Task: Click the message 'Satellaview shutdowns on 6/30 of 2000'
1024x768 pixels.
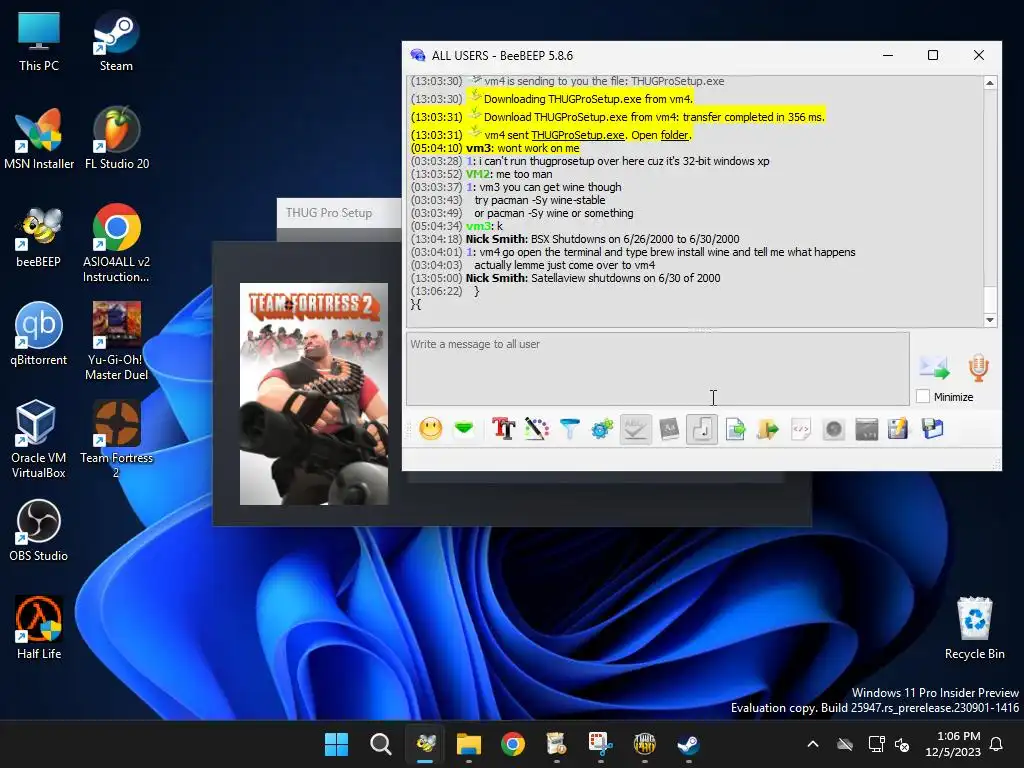Action: 626,278
